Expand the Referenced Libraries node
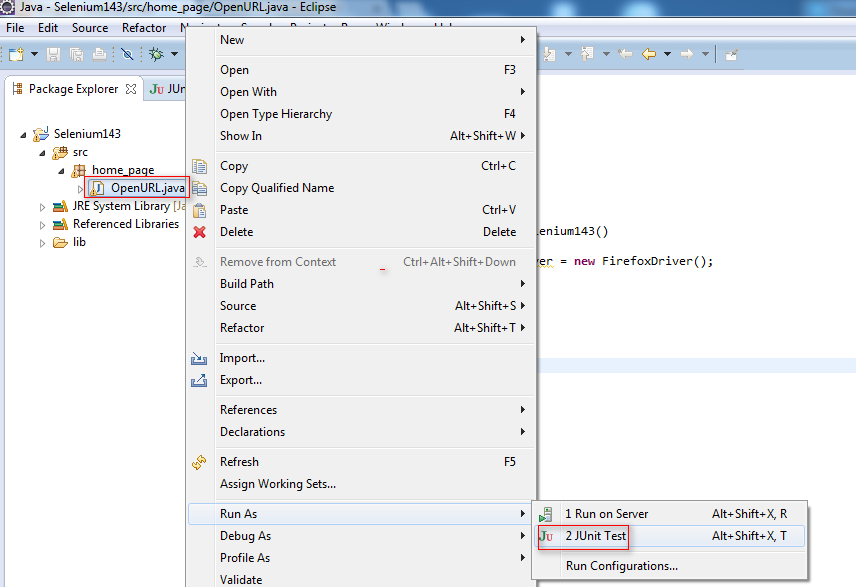 pyautogui.click(x=42, y=225)
